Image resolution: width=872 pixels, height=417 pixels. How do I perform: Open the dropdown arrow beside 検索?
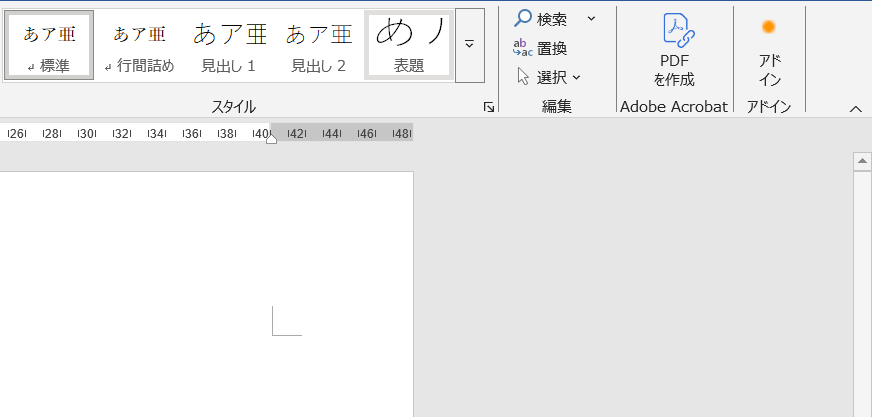pos(591,18)
